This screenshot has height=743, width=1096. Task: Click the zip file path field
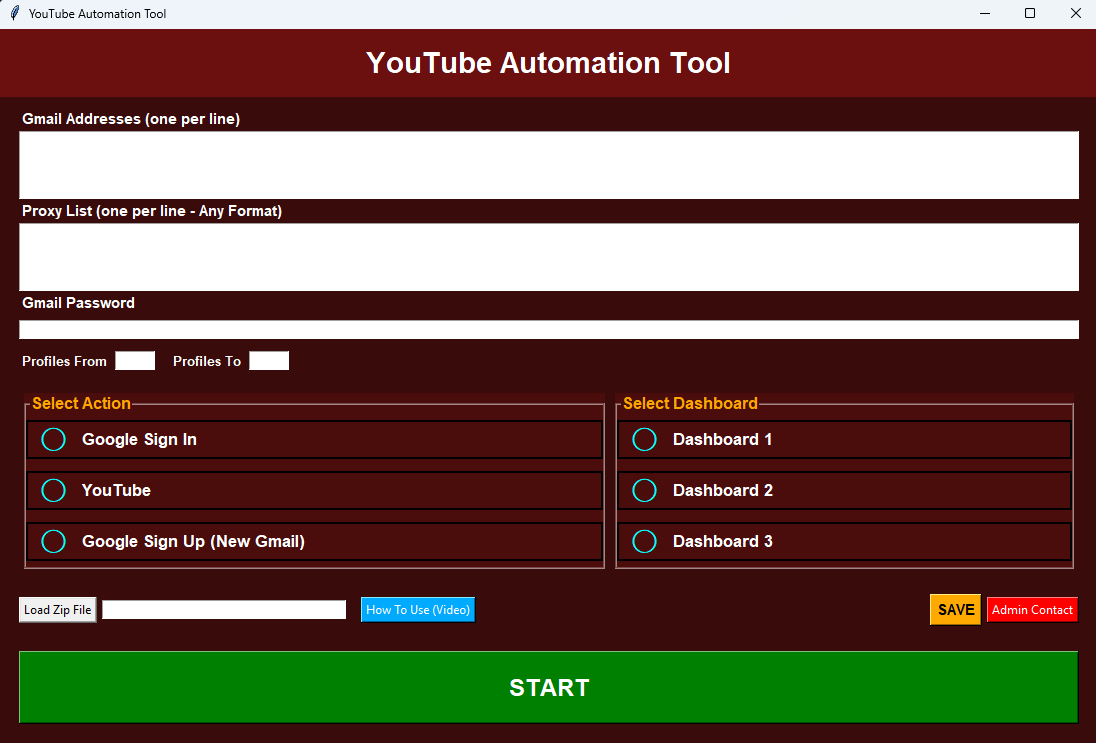coord(224,610)
